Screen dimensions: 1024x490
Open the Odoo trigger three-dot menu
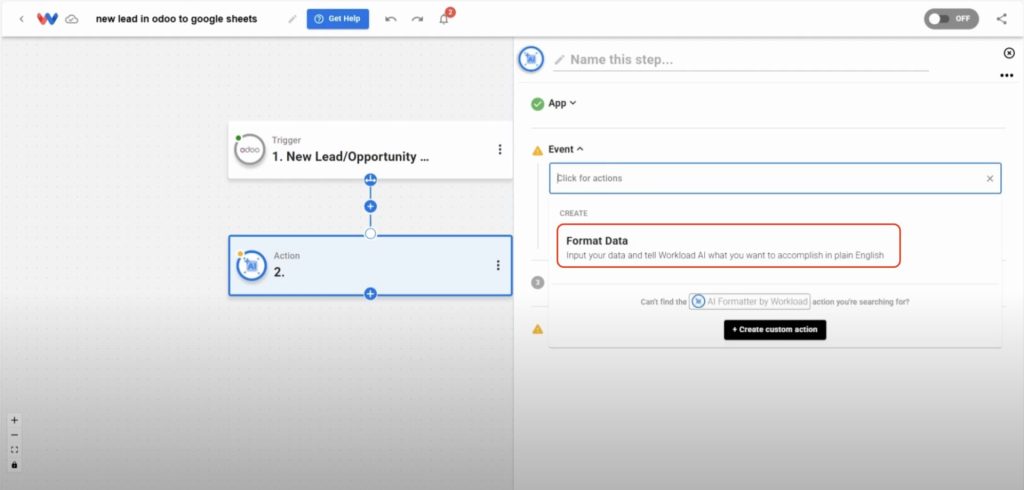pyautogui.click(x=500, y=150)
